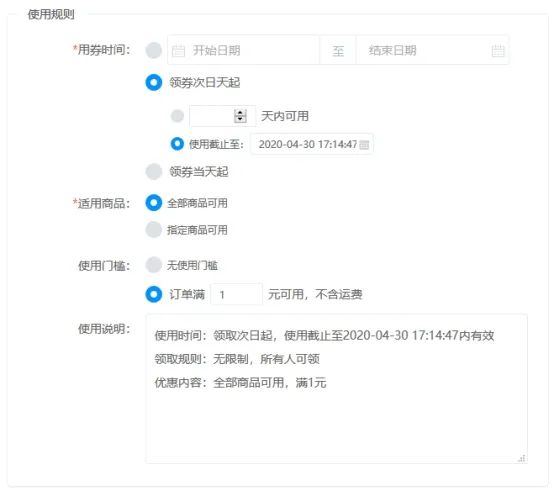This screenshot has width=554, height=491.
Task: Click the 使用门槛 field label
Action: [104, 265]
